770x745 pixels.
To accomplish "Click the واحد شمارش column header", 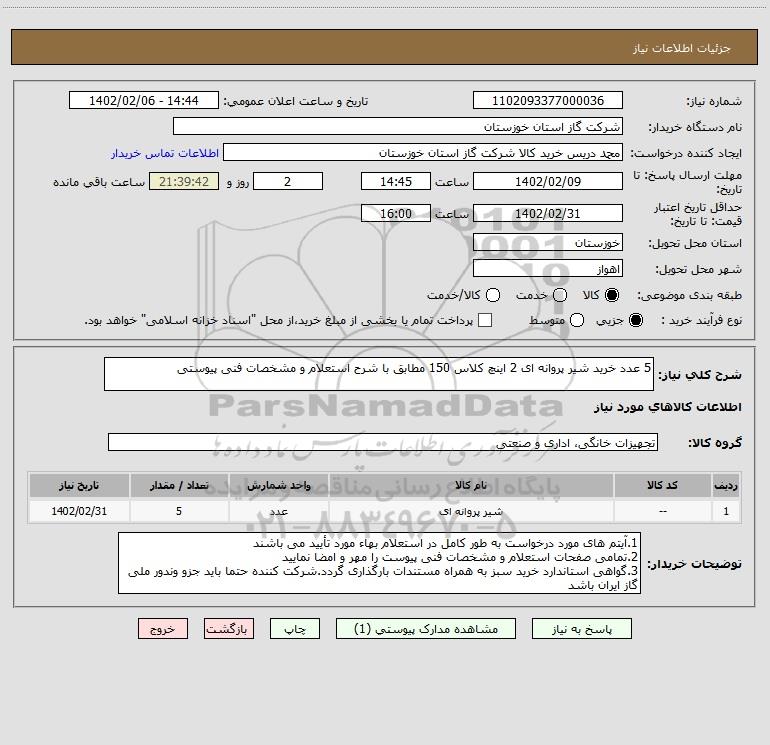I will tap(278, 485).
